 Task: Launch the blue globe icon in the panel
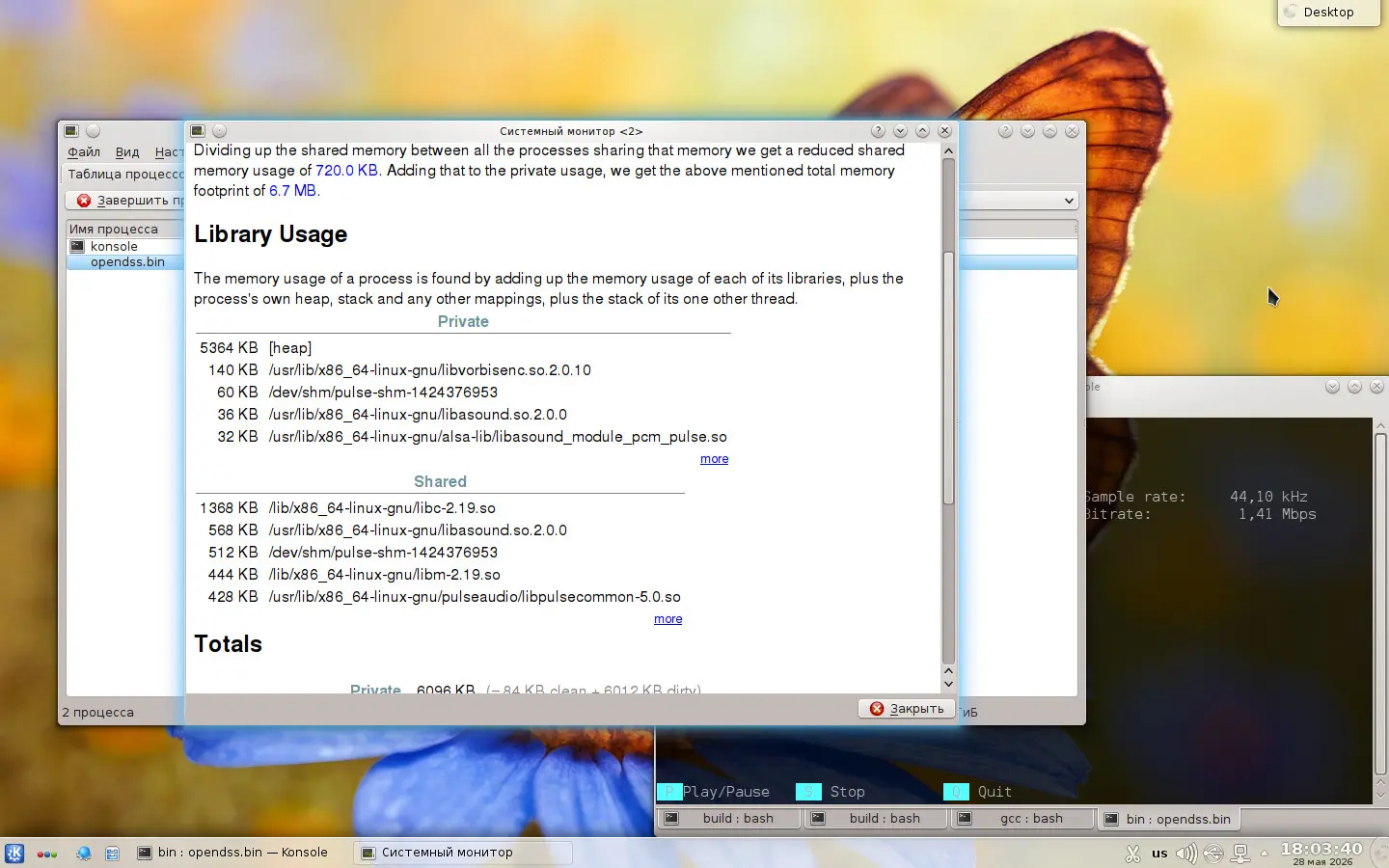pos(83,854)
